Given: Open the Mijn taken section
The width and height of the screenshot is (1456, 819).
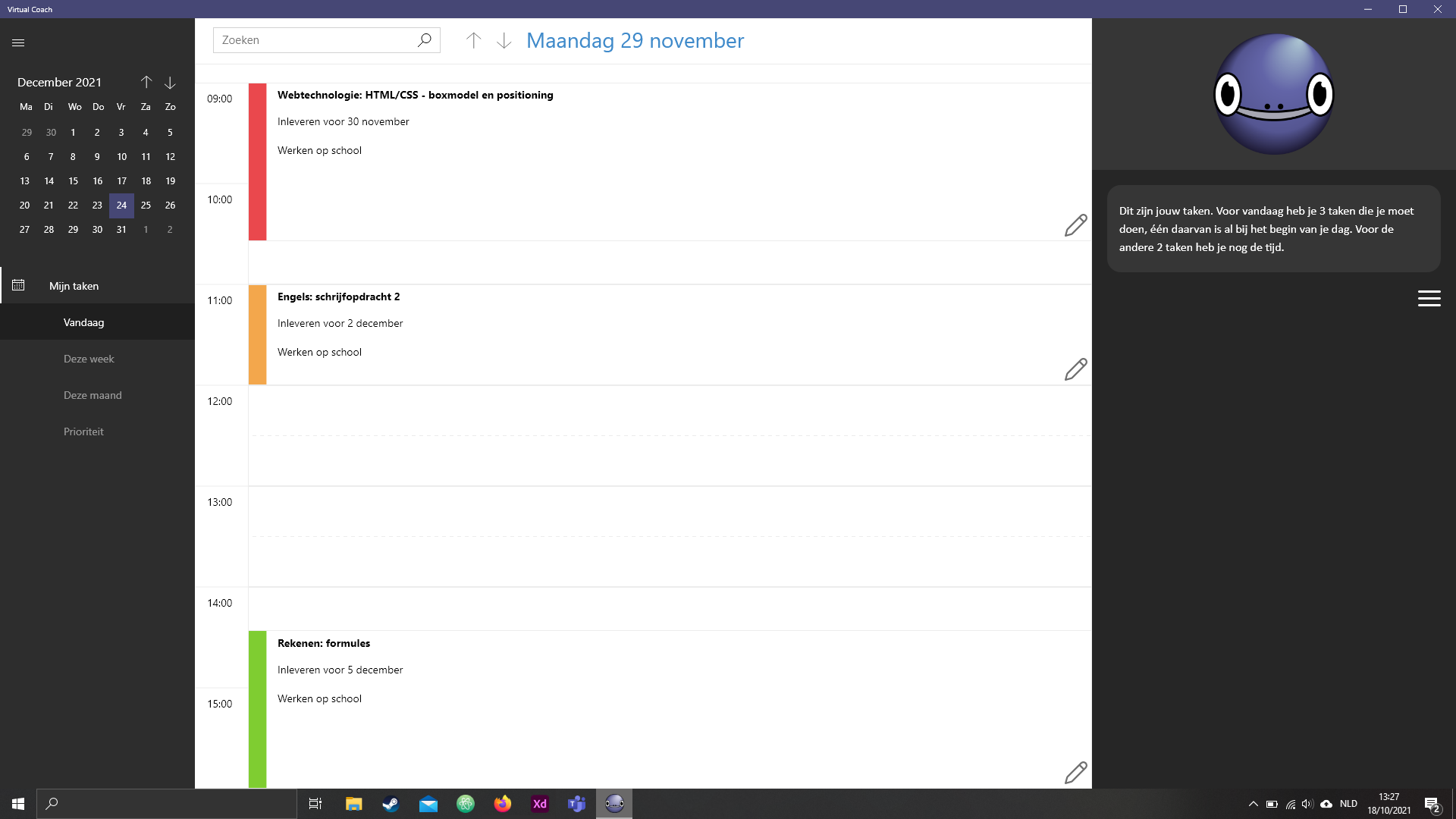Looking at the screenshot, I should (97, 286).
